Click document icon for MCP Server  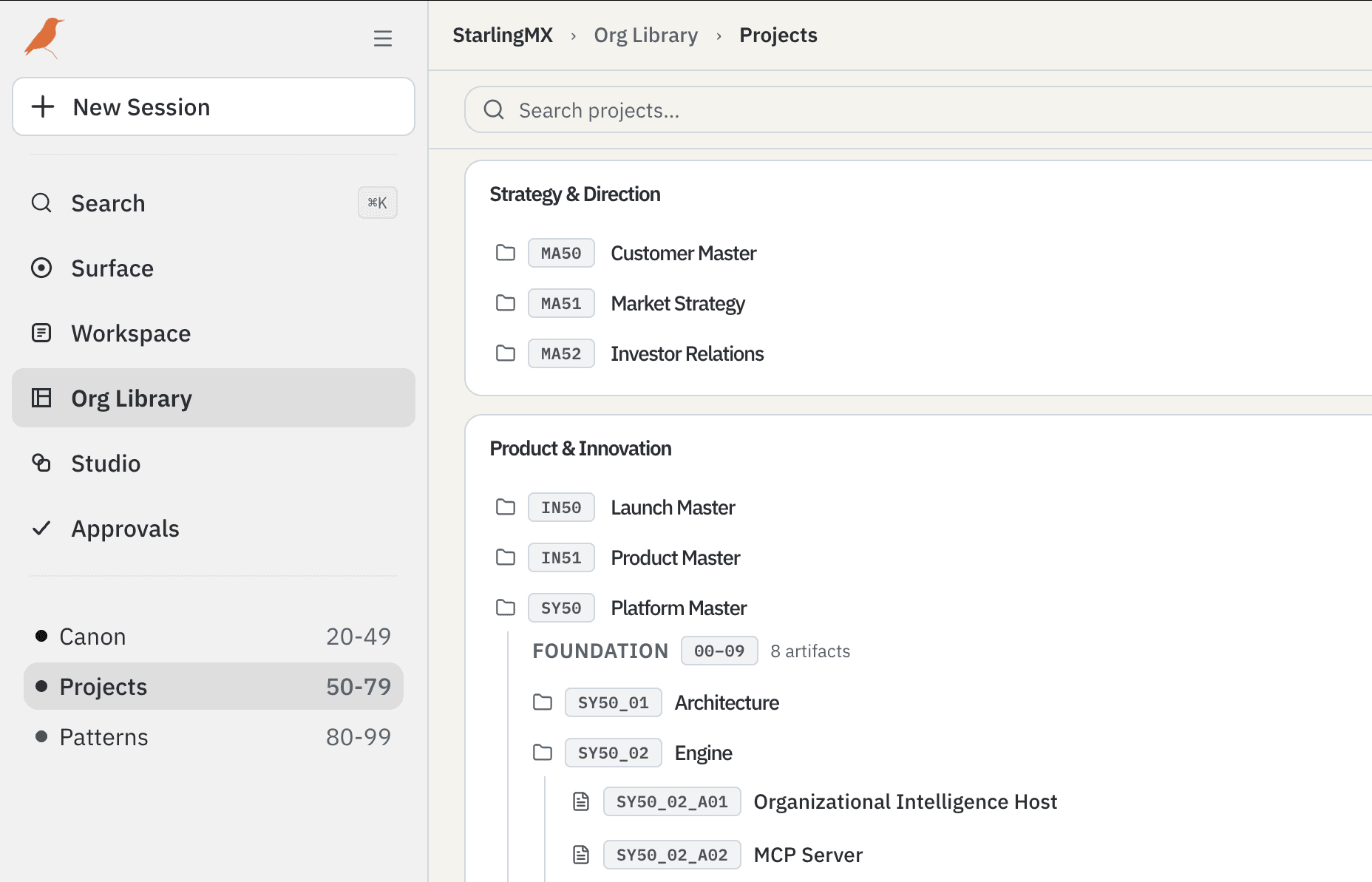(582, 855)
